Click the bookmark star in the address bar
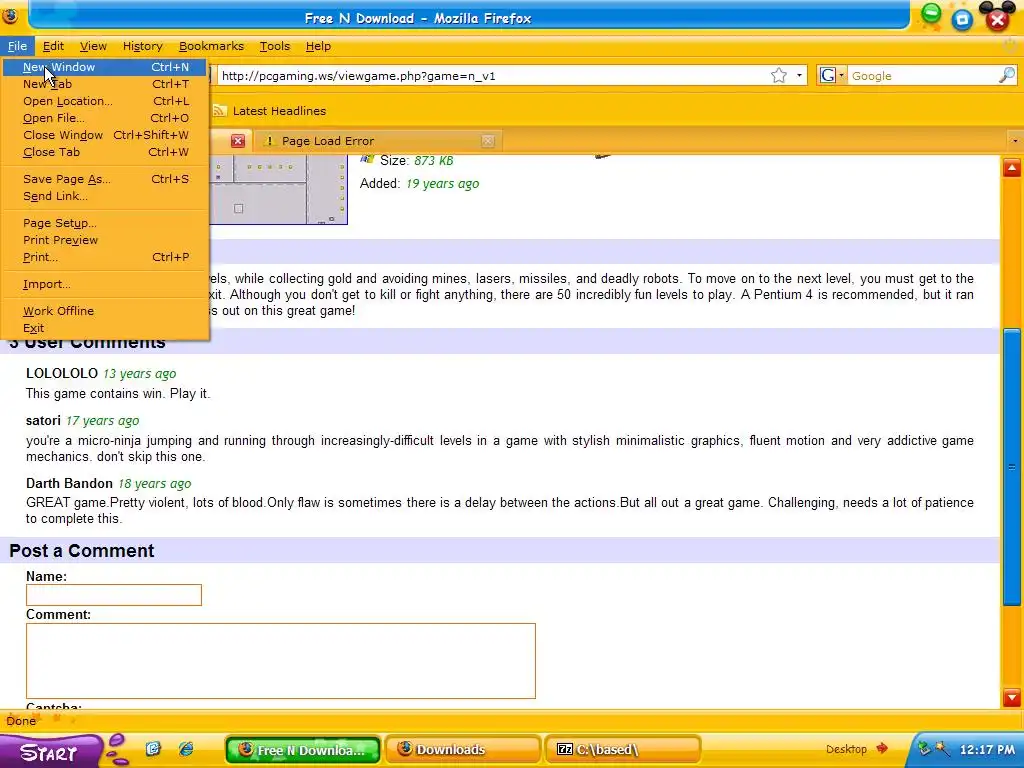The image size is (1024, 768). click(x=778, y=76)
